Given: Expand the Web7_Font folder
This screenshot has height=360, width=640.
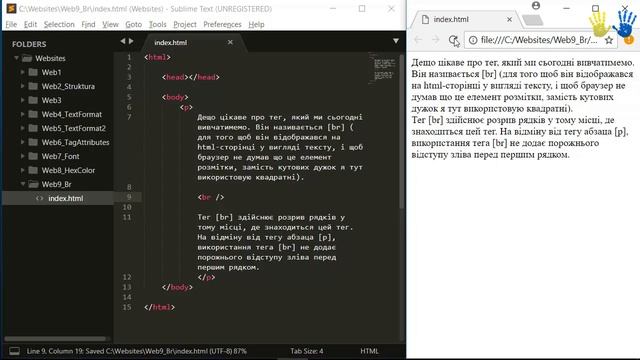Looking at the screenshot, I should point(23,156).
